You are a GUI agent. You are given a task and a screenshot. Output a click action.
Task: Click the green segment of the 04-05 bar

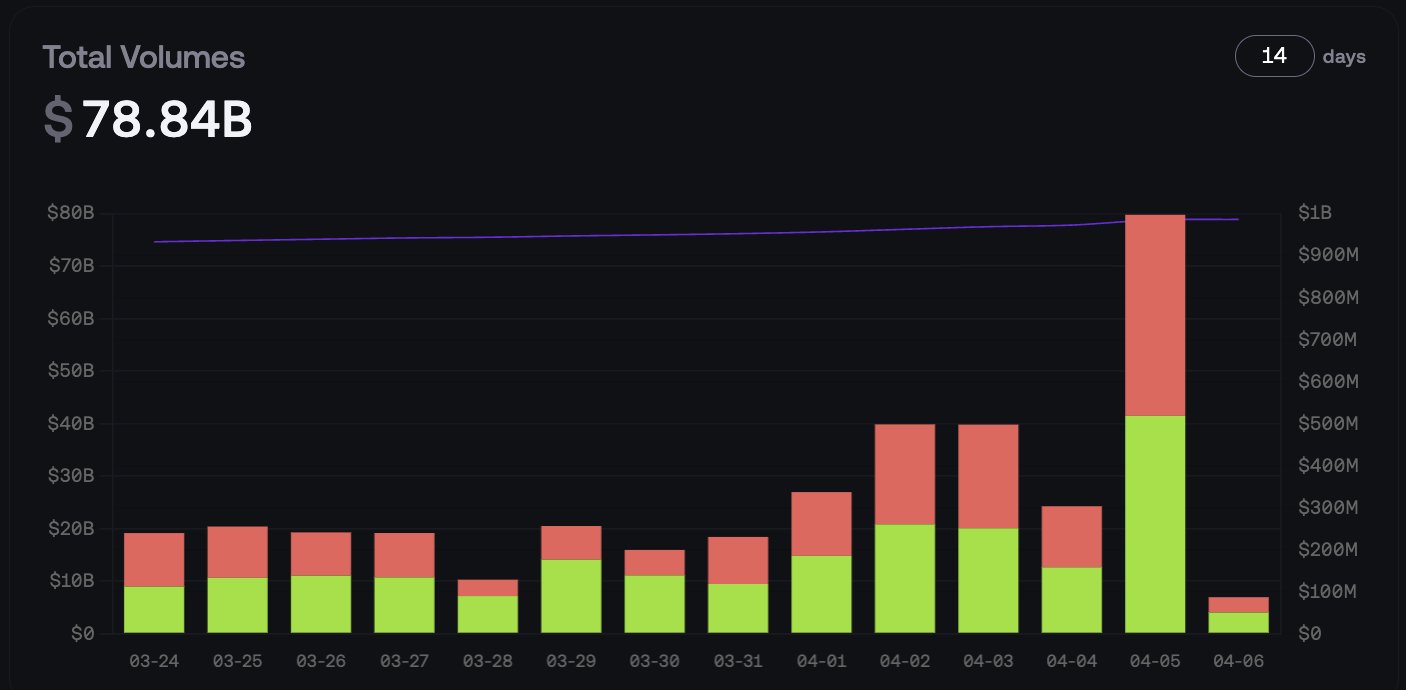coord(1155,524)
